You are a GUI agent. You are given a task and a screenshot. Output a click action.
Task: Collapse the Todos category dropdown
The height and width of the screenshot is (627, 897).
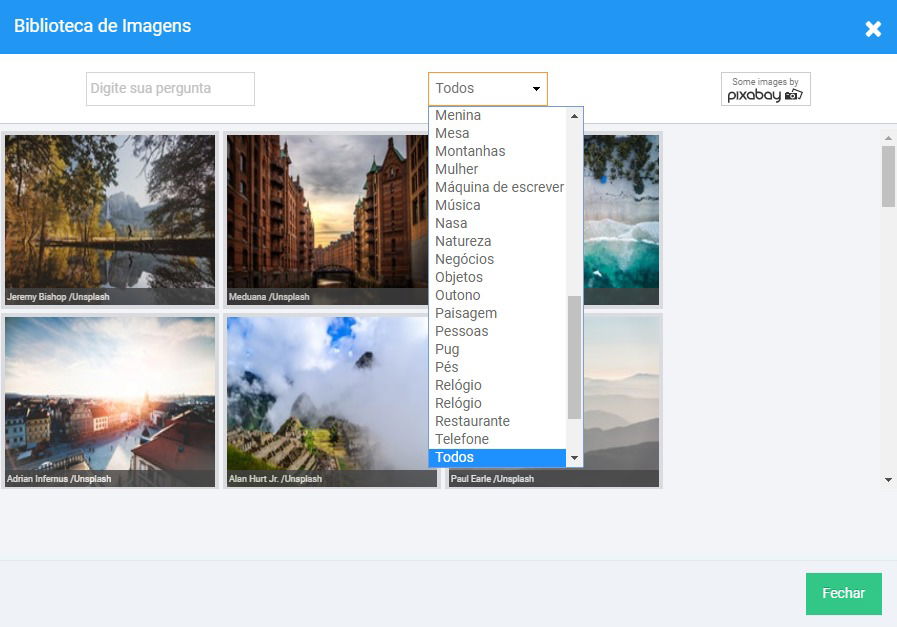(487, 89)
